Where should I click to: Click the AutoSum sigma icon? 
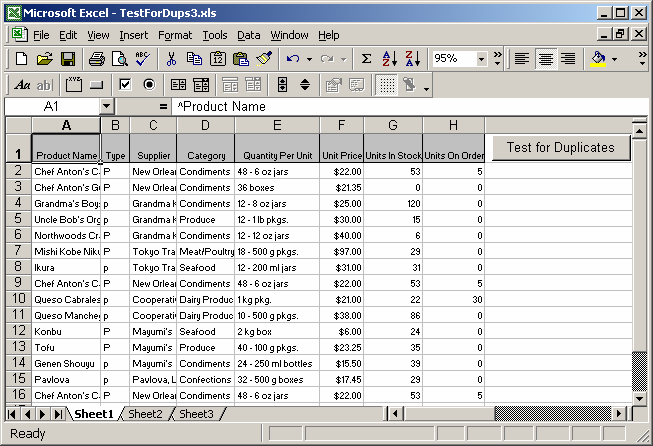[x=366, y=59]
